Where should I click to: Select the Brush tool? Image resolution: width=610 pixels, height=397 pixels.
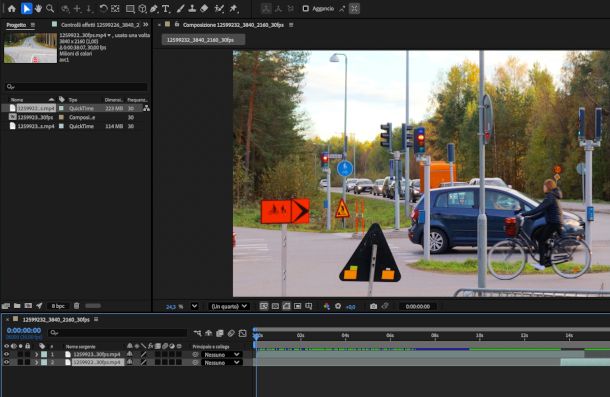180,8
